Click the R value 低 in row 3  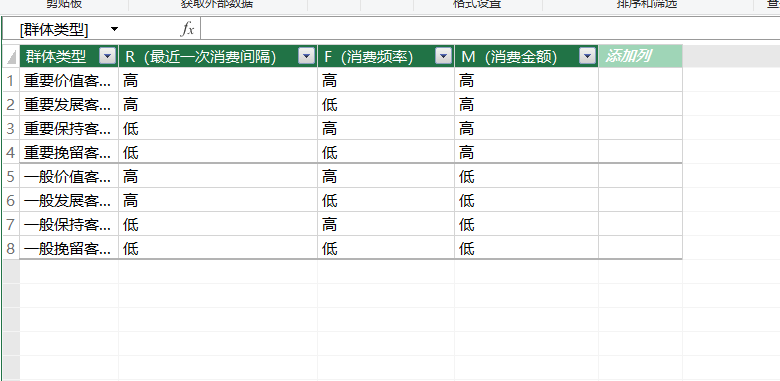pyautogui.click(x=218, y=128)
